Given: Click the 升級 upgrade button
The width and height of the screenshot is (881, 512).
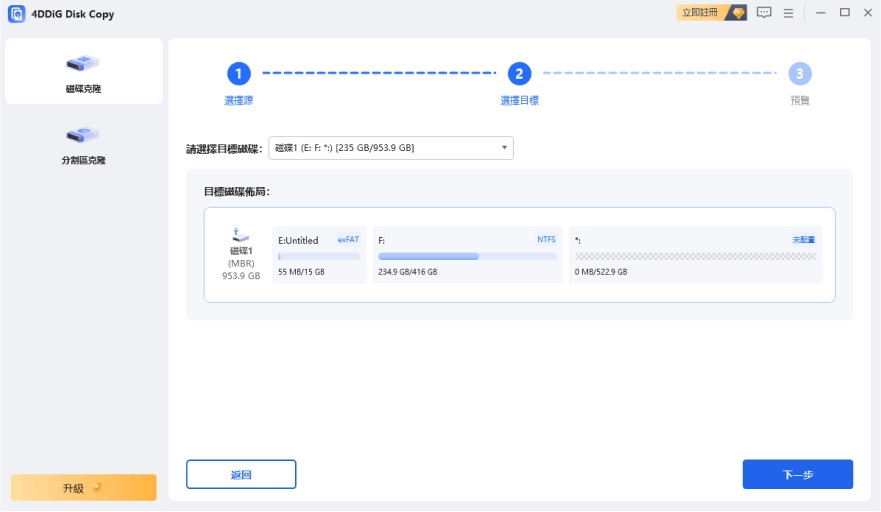Looking at the screenshot, I should click(83, 488).
